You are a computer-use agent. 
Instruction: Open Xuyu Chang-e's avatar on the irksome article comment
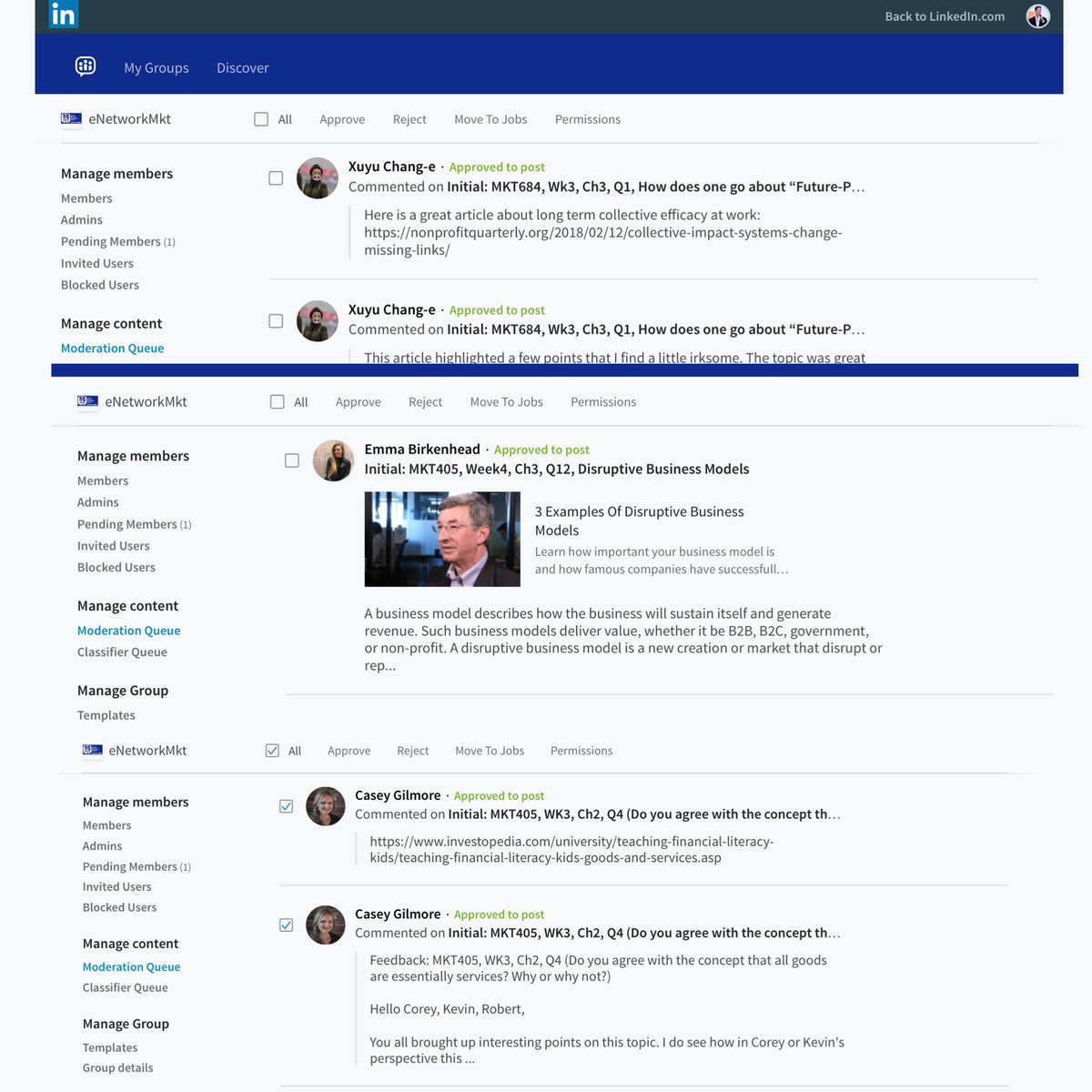pos(318,320)
